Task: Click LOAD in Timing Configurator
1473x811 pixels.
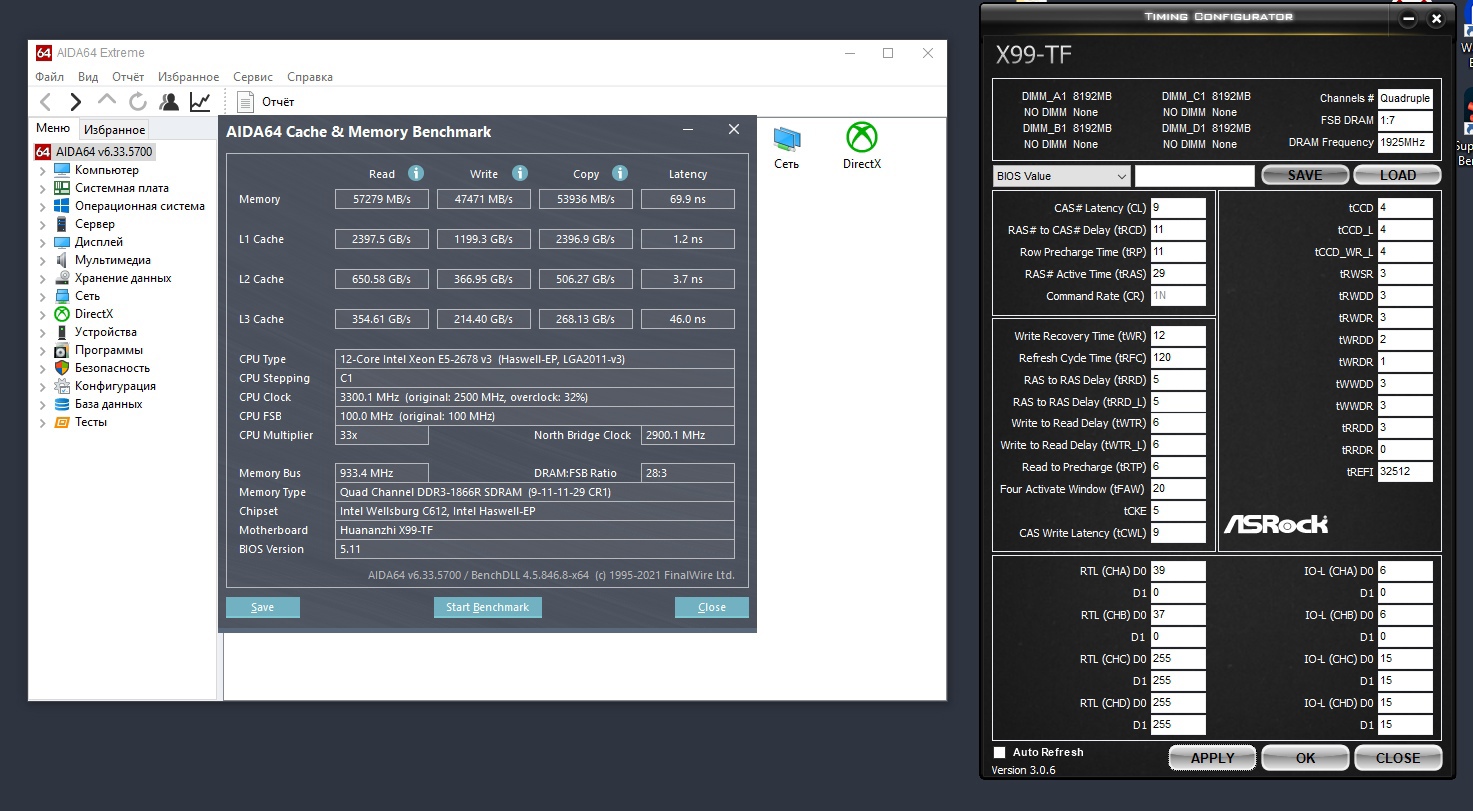Action: [1398, 175]
